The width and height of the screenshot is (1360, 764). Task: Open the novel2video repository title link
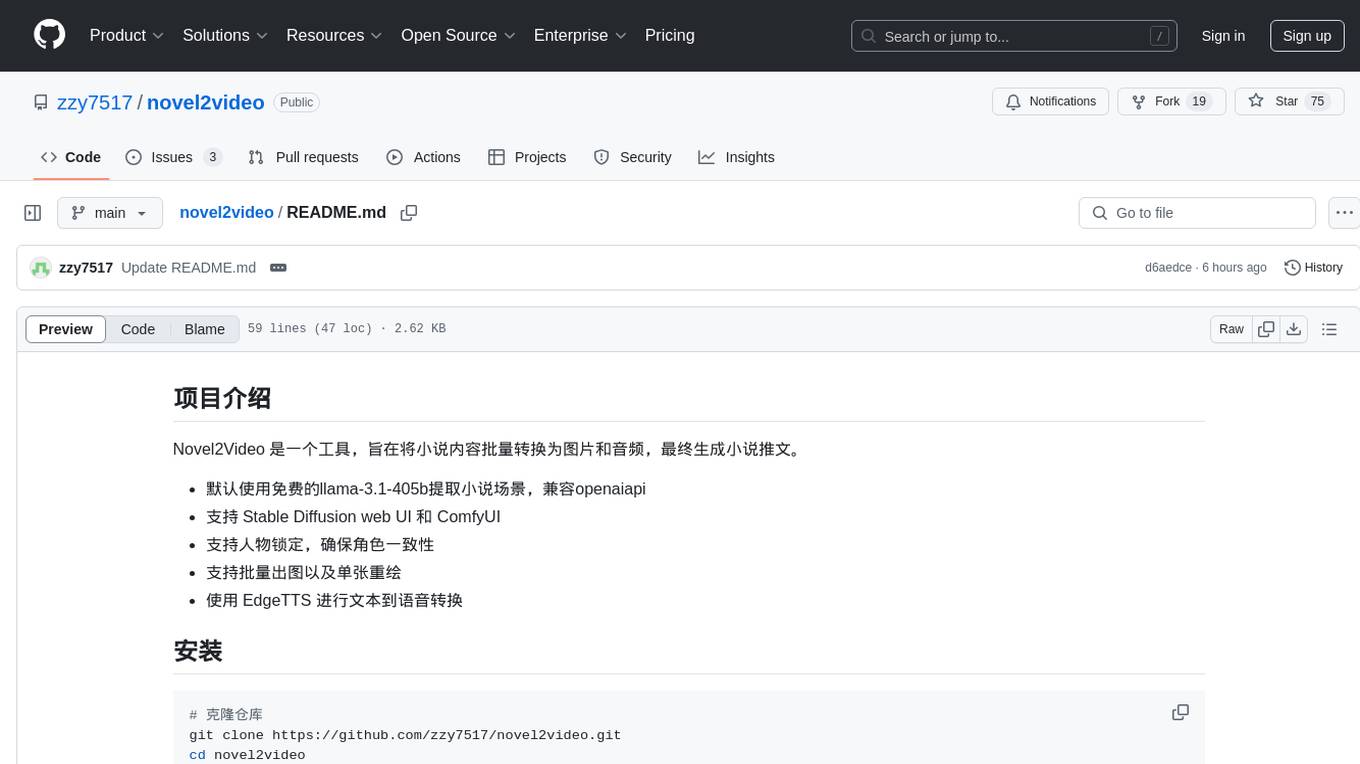(205, 102)
